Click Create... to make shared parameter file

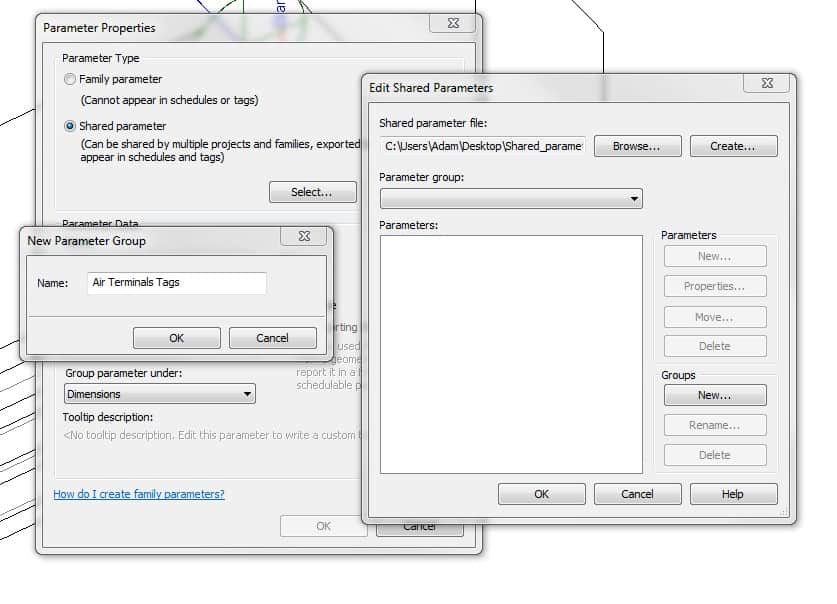coord(732,146)
